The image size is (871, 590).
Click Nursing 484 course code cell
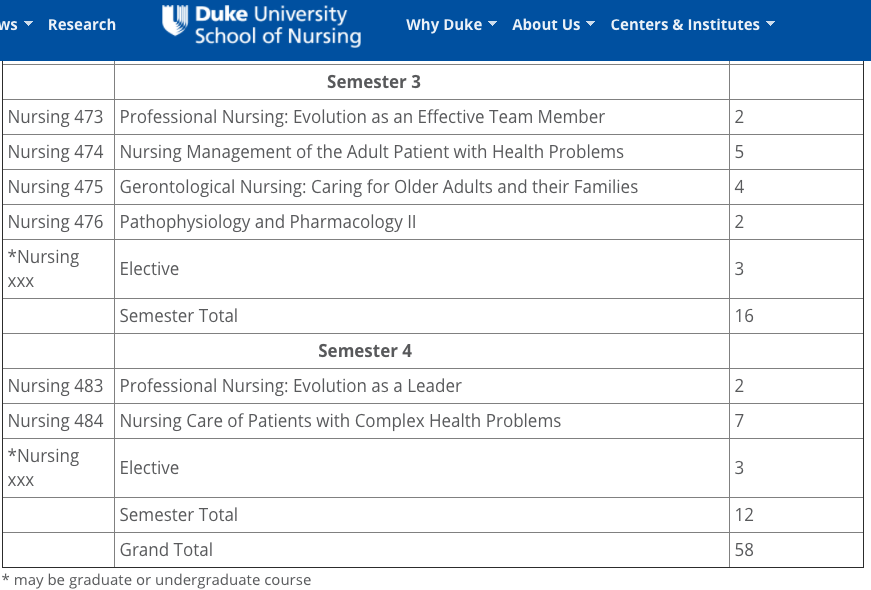point(56,421)
